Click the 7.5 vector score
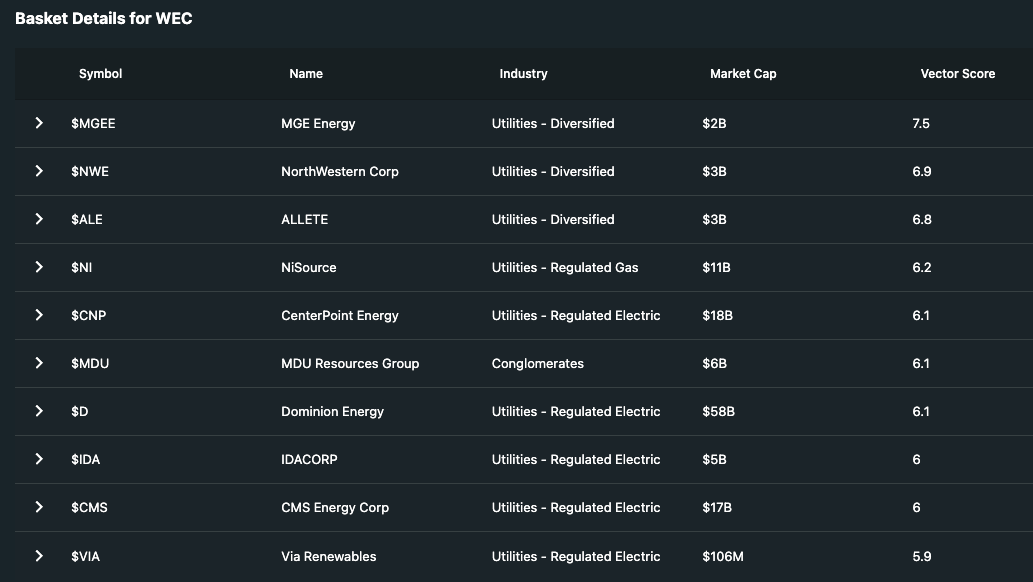1033x582 pixels. [x=921, y=123]
